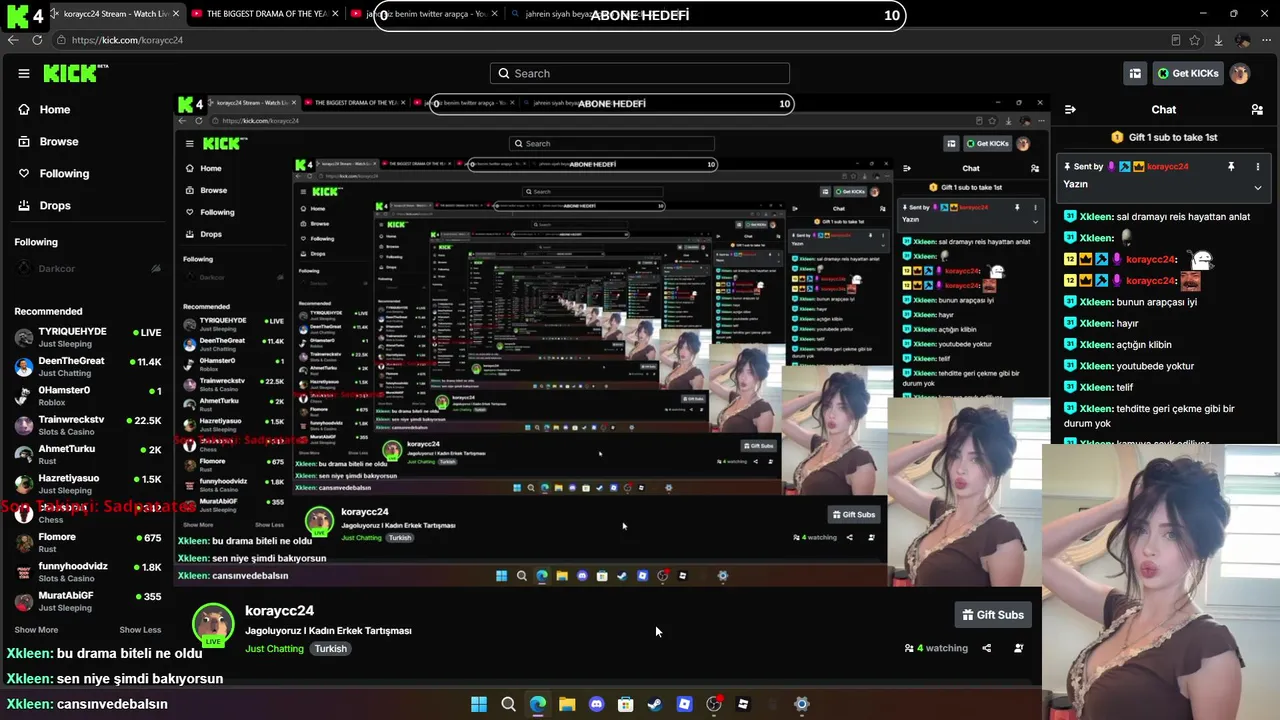1280x720 pixels.
Task: Click the follow icon right of the share icon
Action: coord(1019,648)
